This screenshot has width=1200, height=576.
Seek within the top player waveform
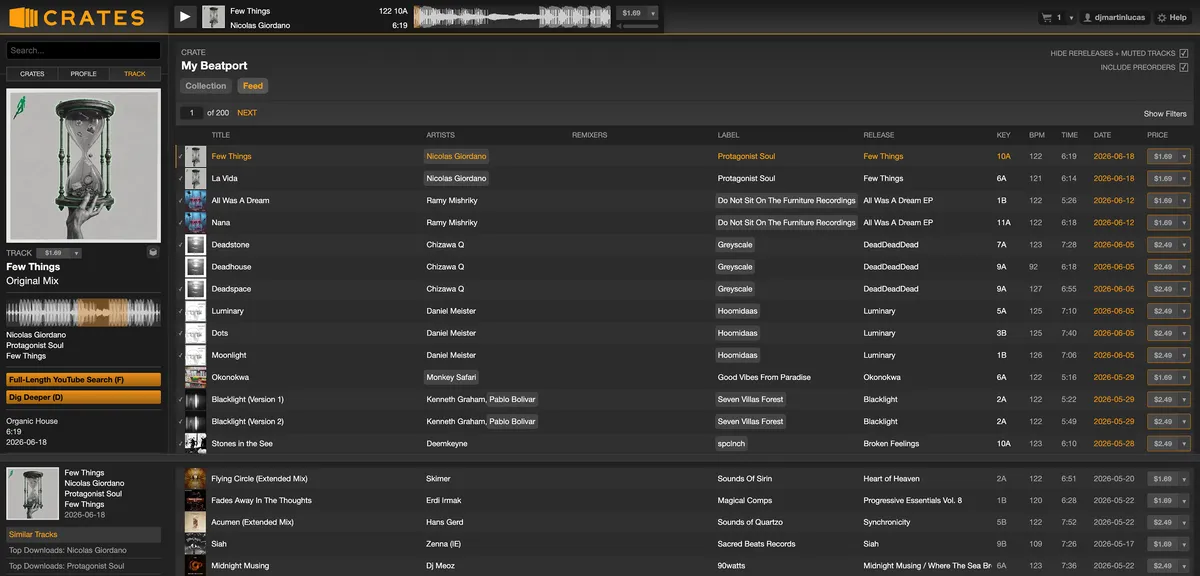tap(513, 17)
